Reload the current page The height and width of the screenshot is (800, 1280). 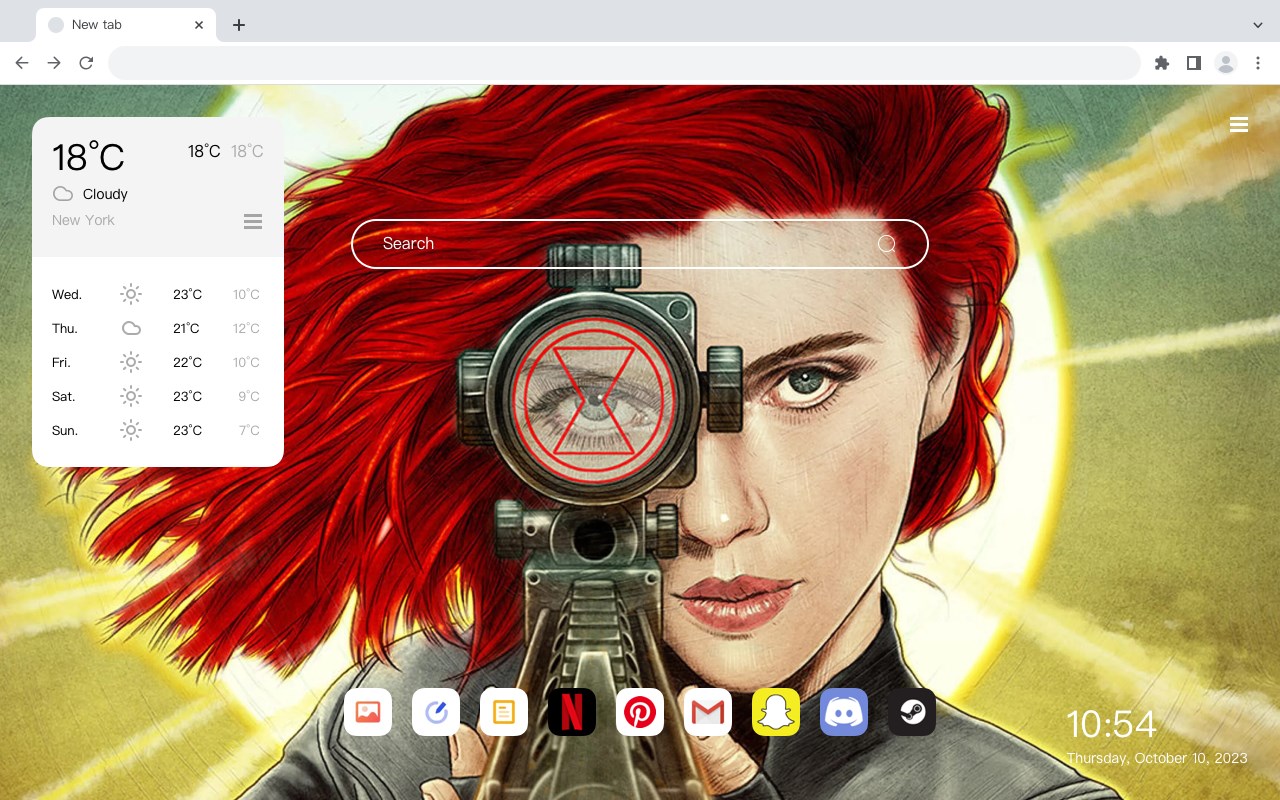pos(86,63)
